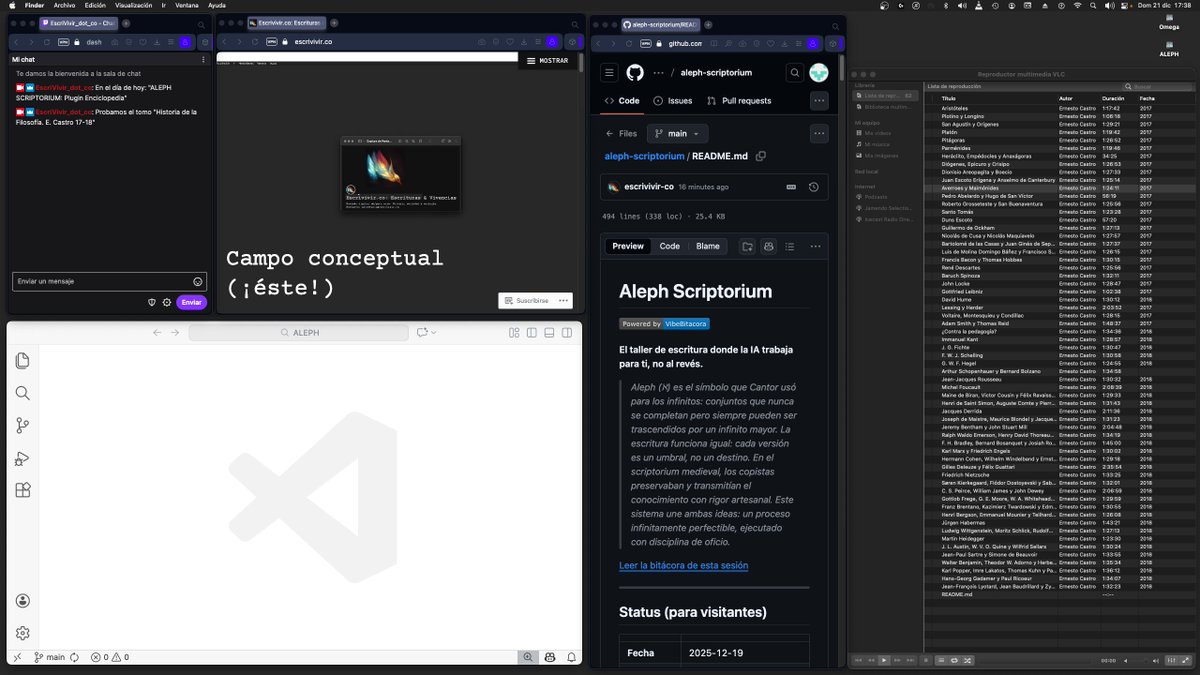The height and width of the screenshot is (675, 1200).
Task: Open the customize layout icon in VS Code
Action: point(514,333)
